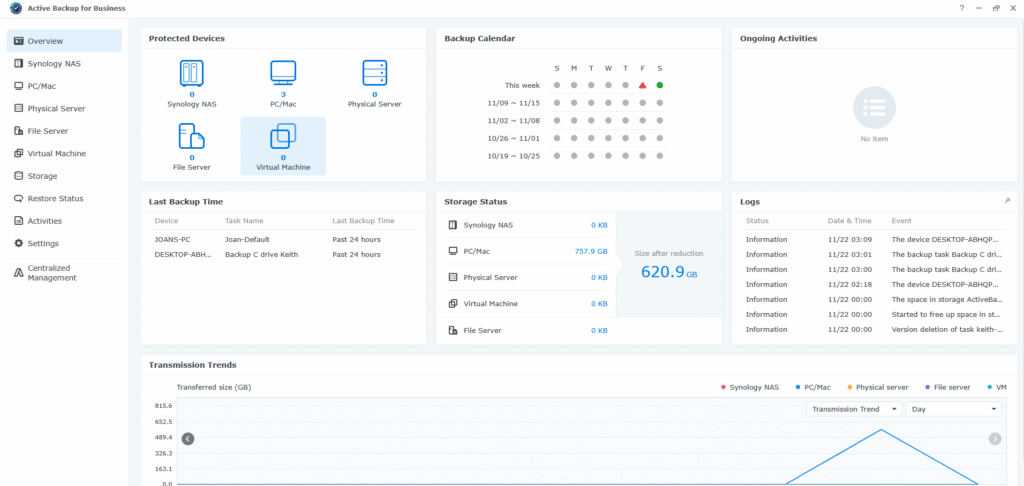Select the PC/Mac protected device icon
The width and height of the screenshot is (1024, 486).
pos(283,74)
